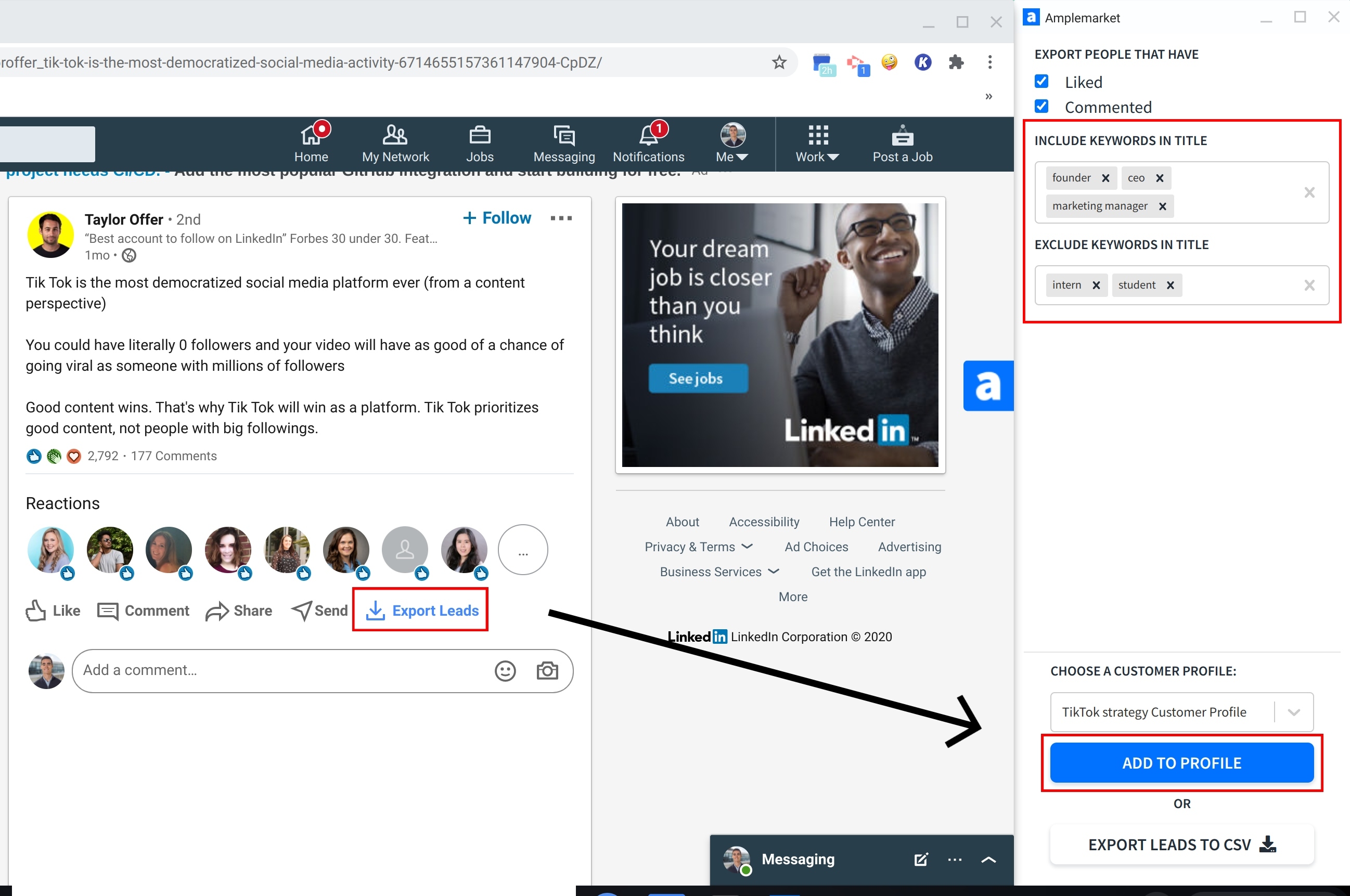Click the Add To Profile button
This screenshot has width=1350, height=896.
1181,763
